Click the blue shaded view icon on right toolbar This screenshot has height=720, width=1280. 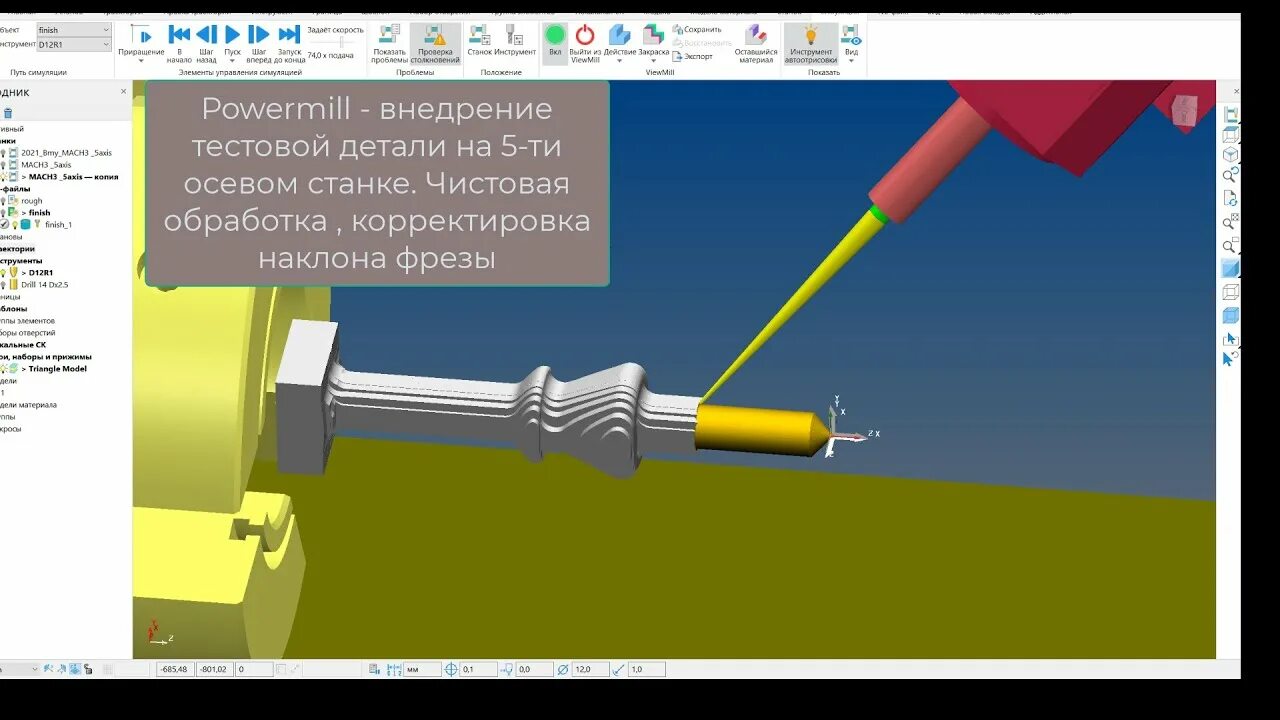click(x=1231, y=268)
